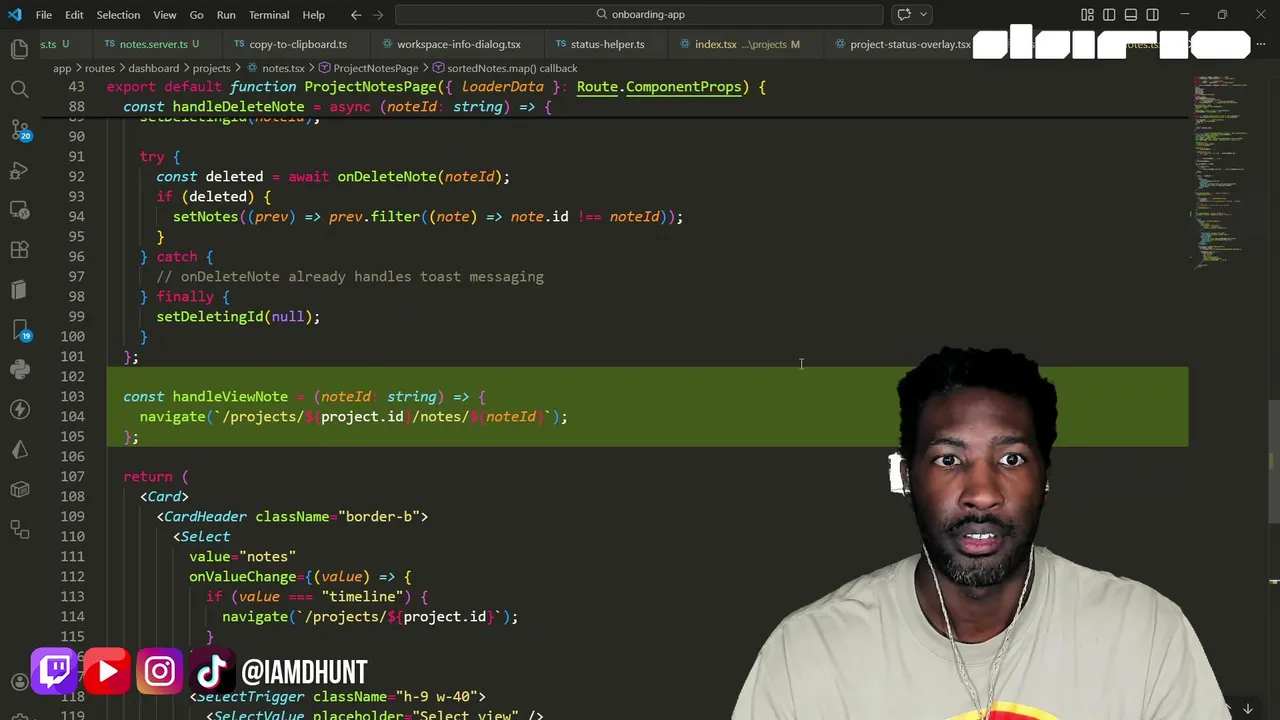Toggle the bottom Panel visibility
This screenshot has width=1280, height=720.
coord(1131,15)
